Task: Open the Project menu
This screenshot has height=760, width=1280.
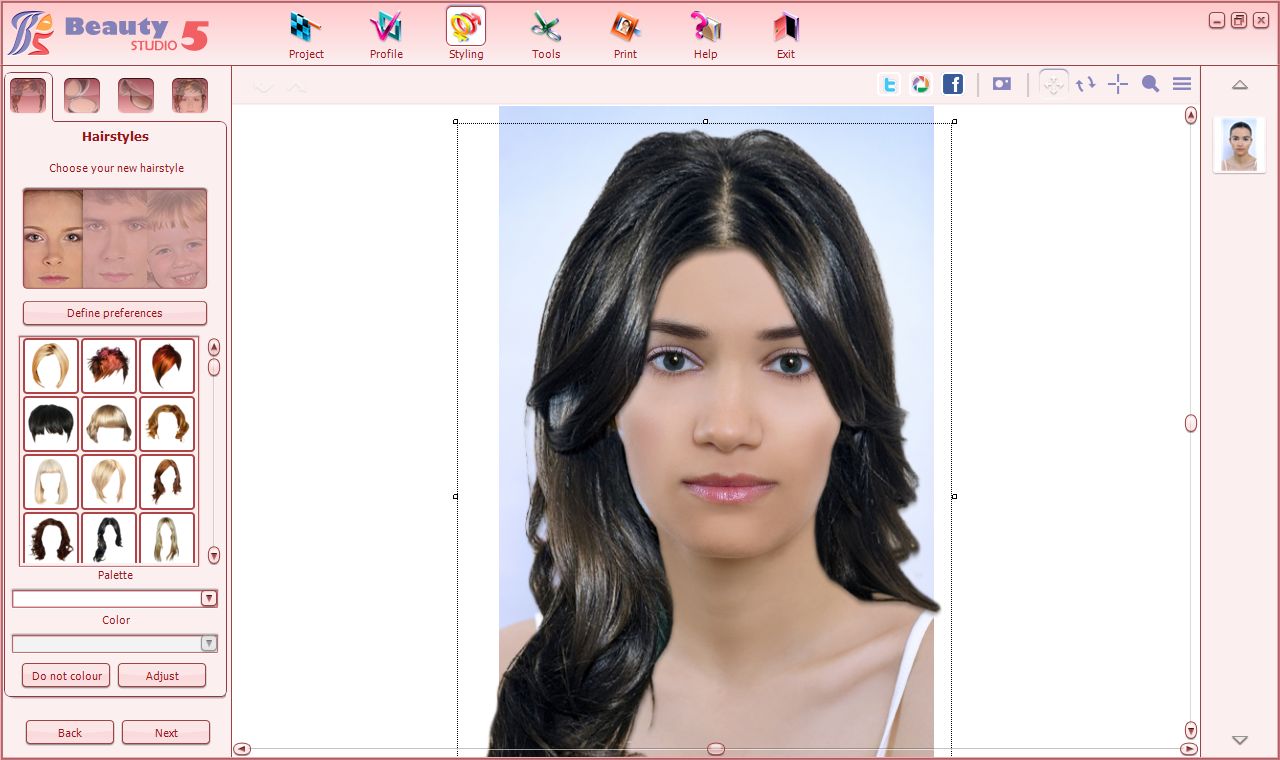Action: pos(306,35)
